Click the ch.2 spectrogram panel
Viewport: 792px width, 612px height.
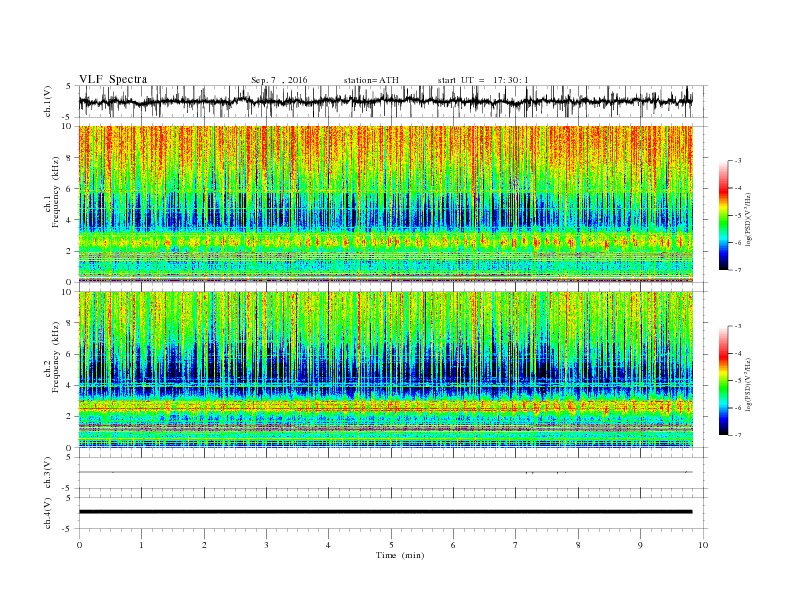(x=386, y=369)
